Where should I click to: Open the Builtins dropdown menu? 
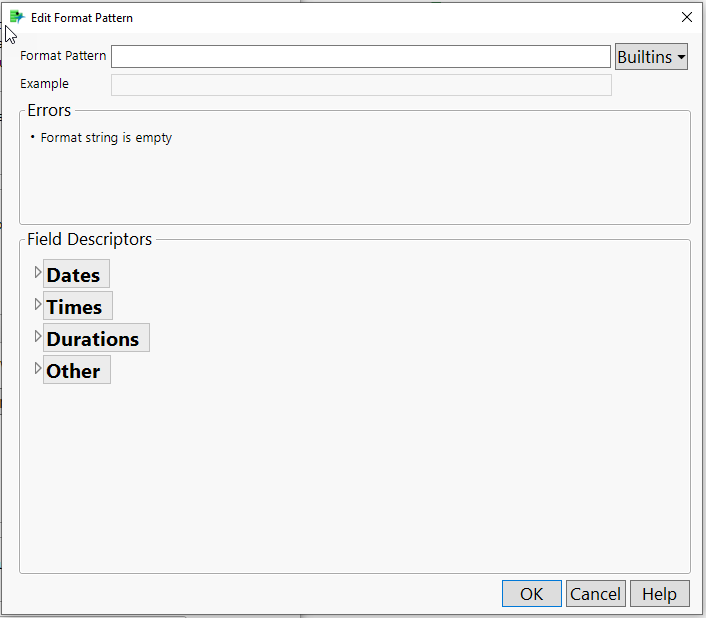click(x=651, y=57)
